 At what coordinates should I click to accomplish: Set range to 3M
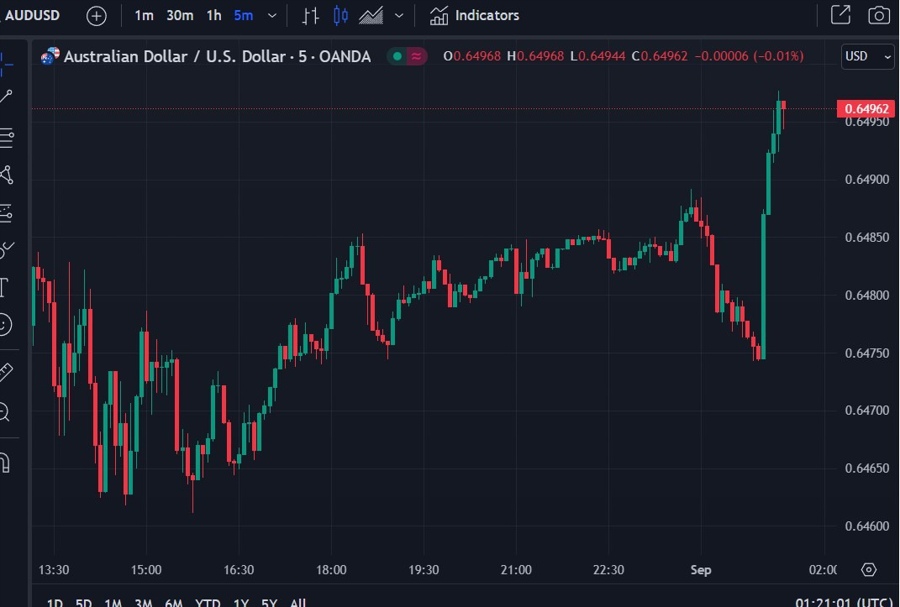(x=143, y=602)
